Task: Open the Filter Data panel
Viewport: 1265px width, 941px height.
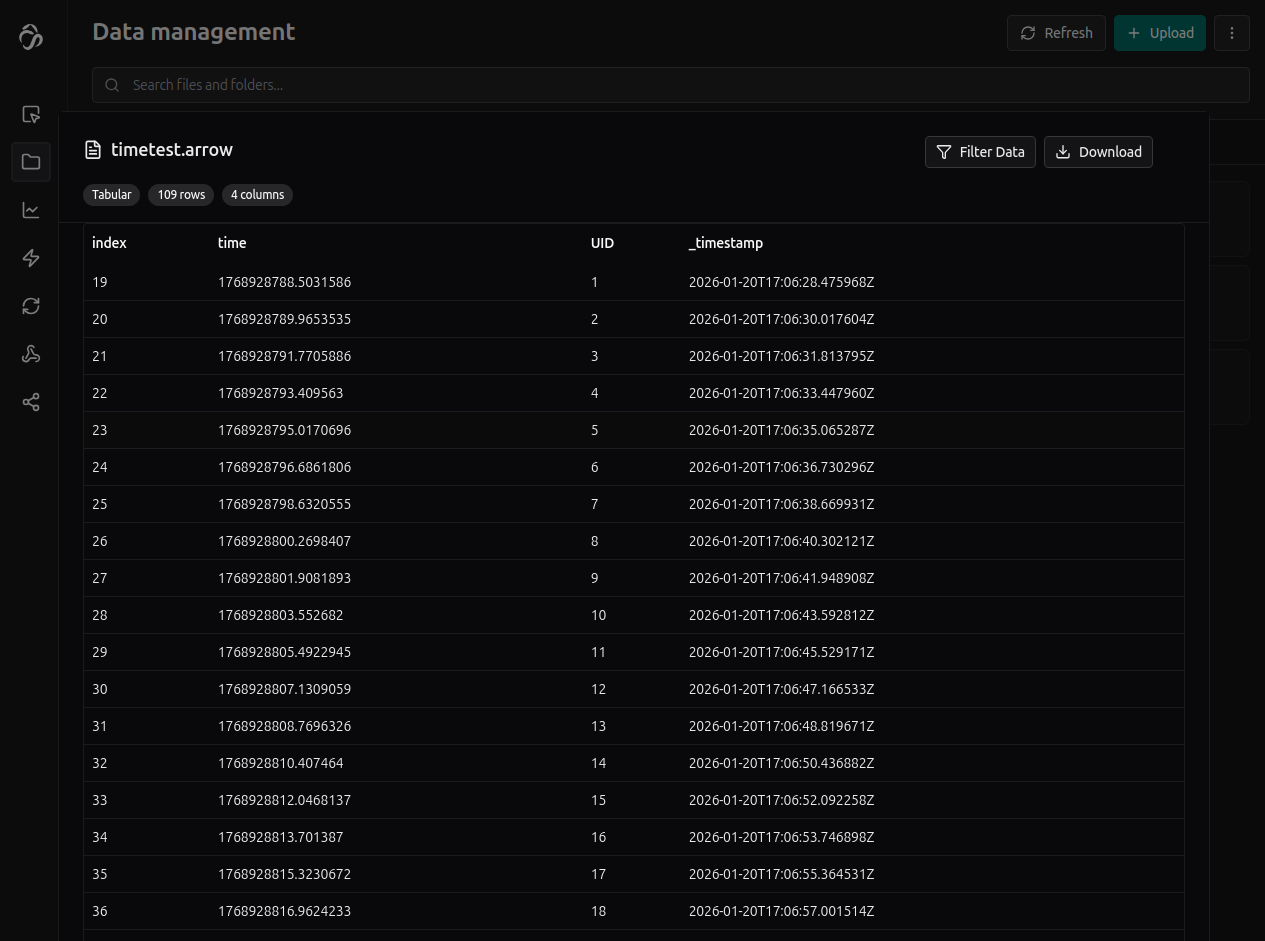Action: (980, 152)
